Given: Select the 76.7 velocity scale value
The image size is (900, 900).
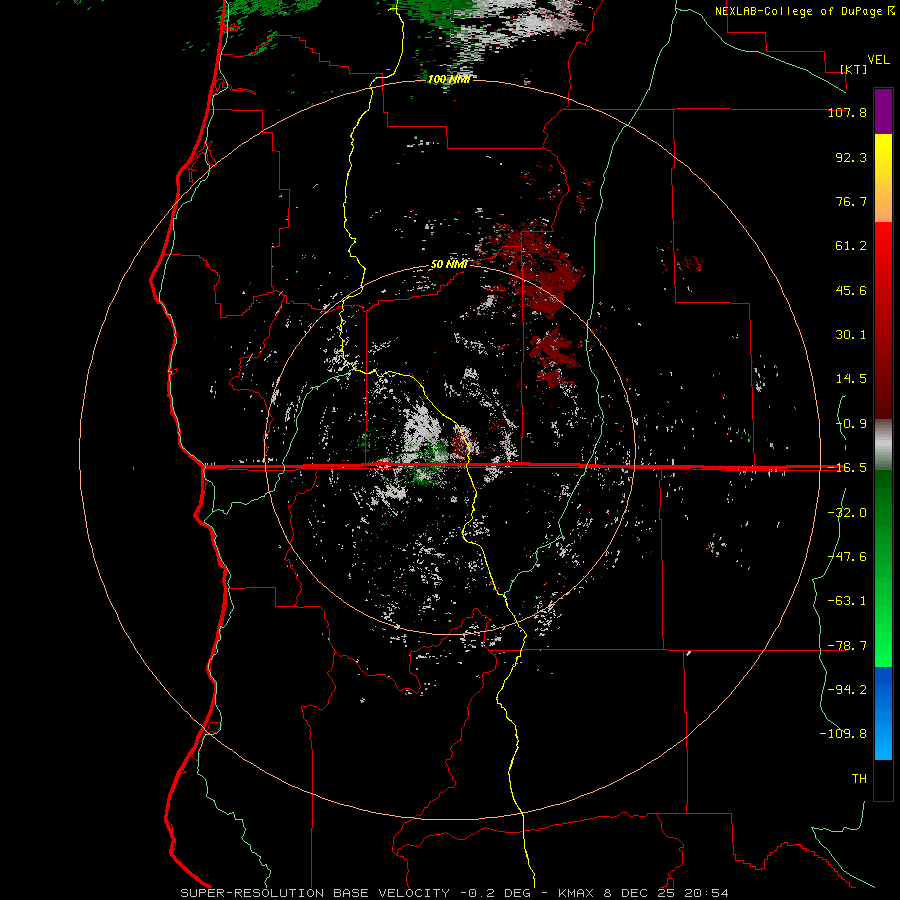Looking at the screenshot, I should pyautogui.click(x=851, y=201).
